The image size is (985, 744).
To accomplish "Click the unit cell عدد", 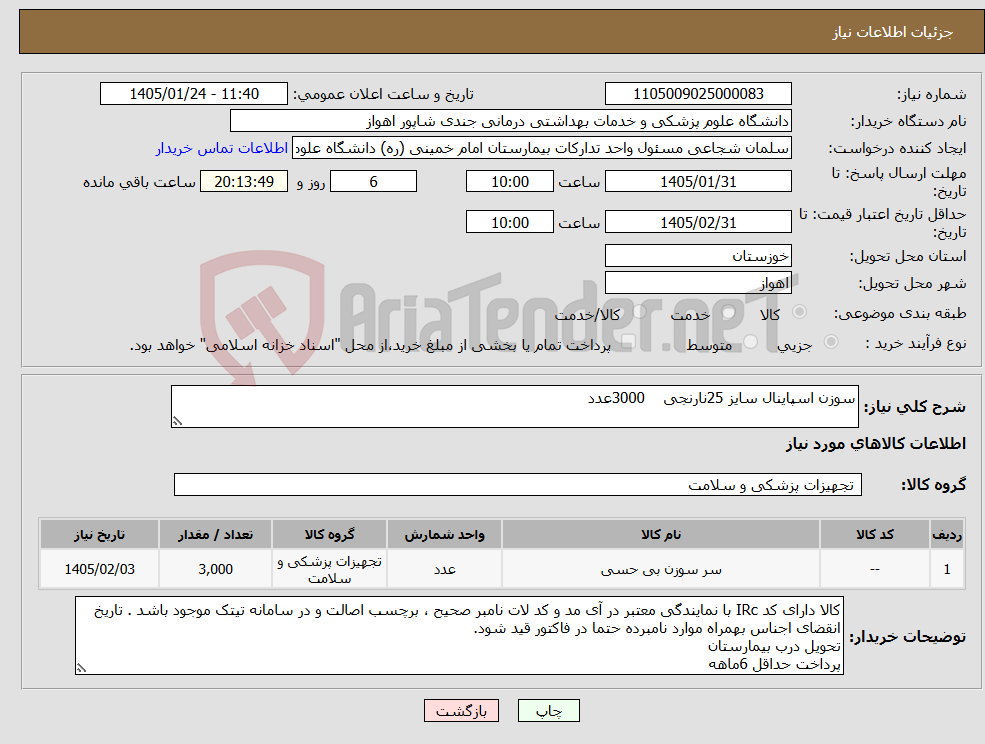I will (444, 569).
